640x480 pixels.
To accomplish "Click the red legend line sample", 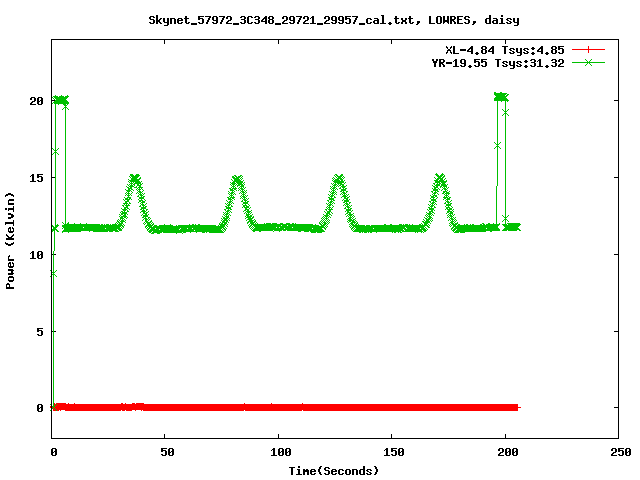I will click(x=588, y=50).
